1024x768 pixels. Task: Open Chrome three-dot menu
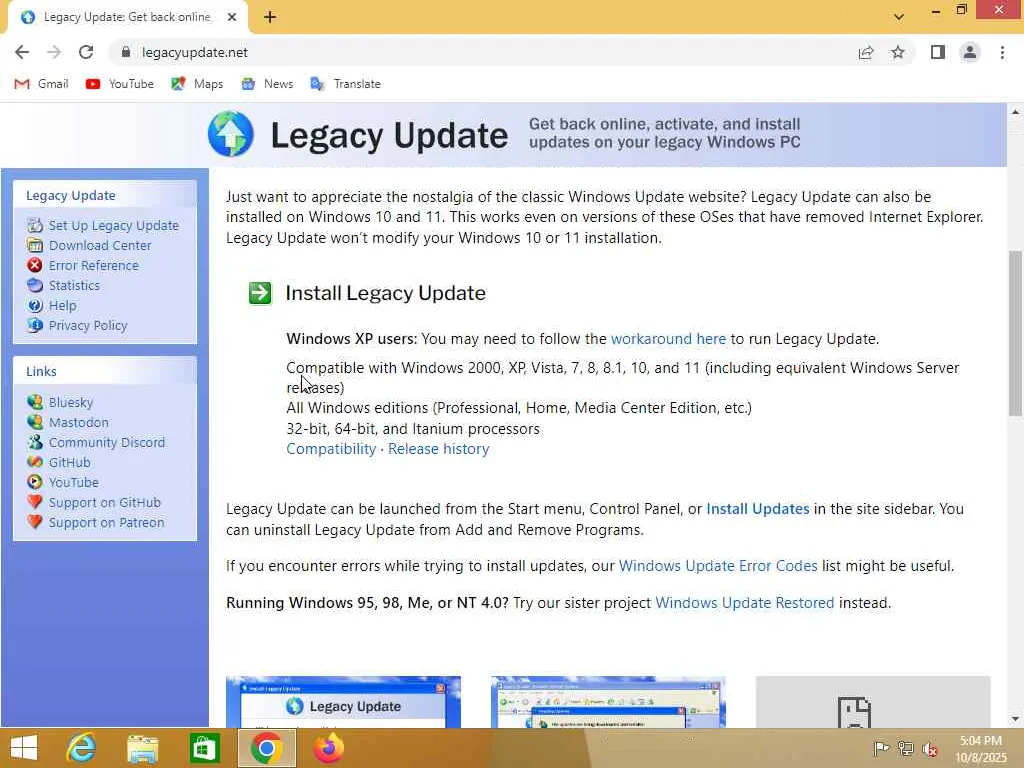coord(1002,52)
